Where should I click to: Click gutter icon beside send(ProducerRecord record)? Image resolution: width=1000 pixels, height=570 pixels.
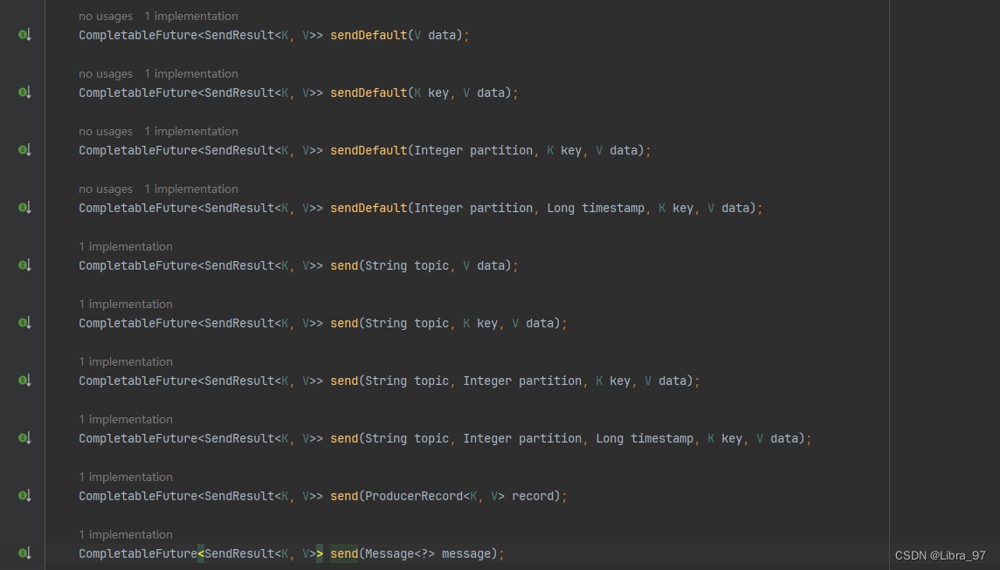click(x=24, y=495)
